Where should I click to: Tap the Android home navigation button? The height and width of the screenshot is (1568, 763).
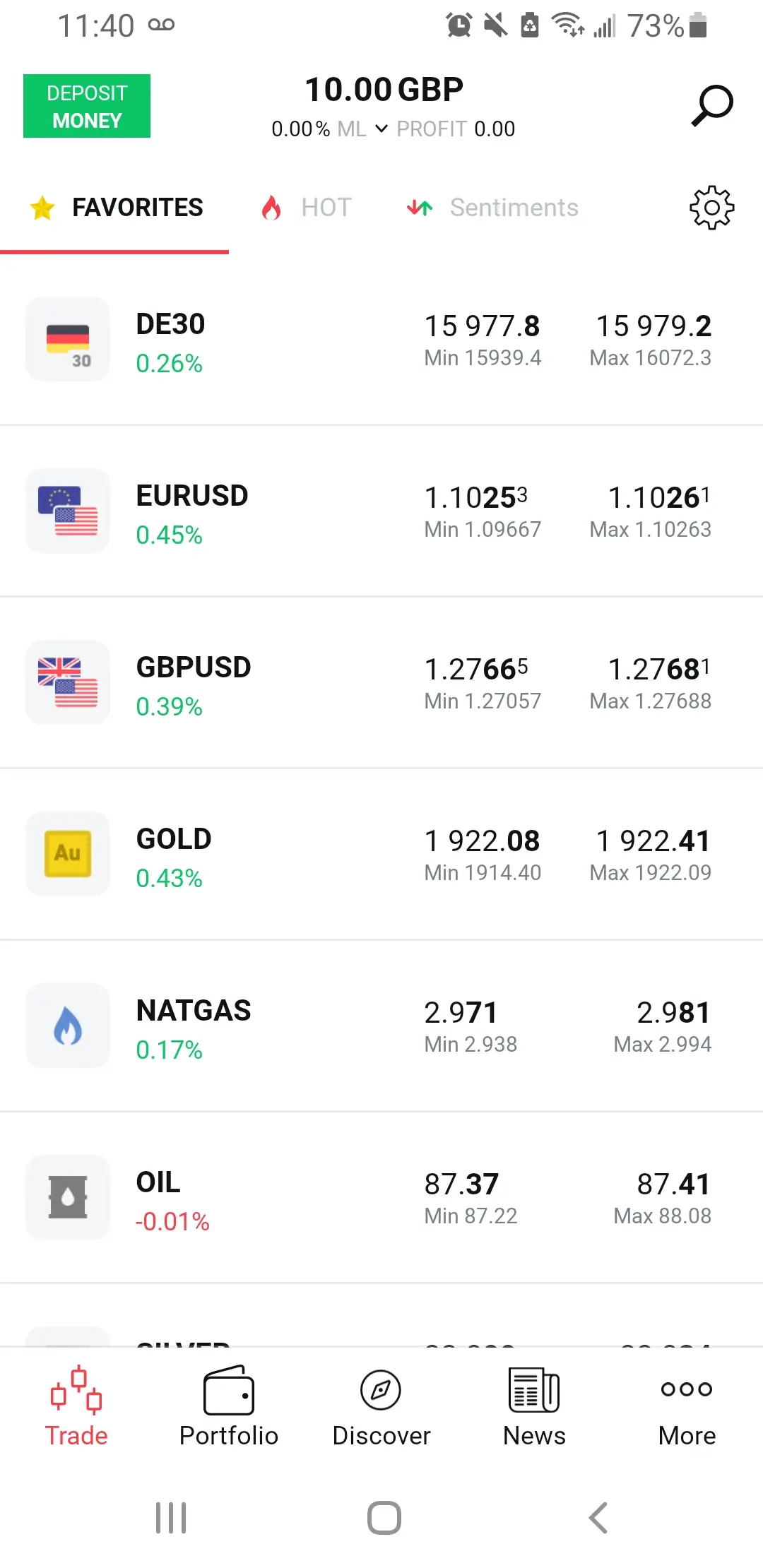tap(384, 1517)
